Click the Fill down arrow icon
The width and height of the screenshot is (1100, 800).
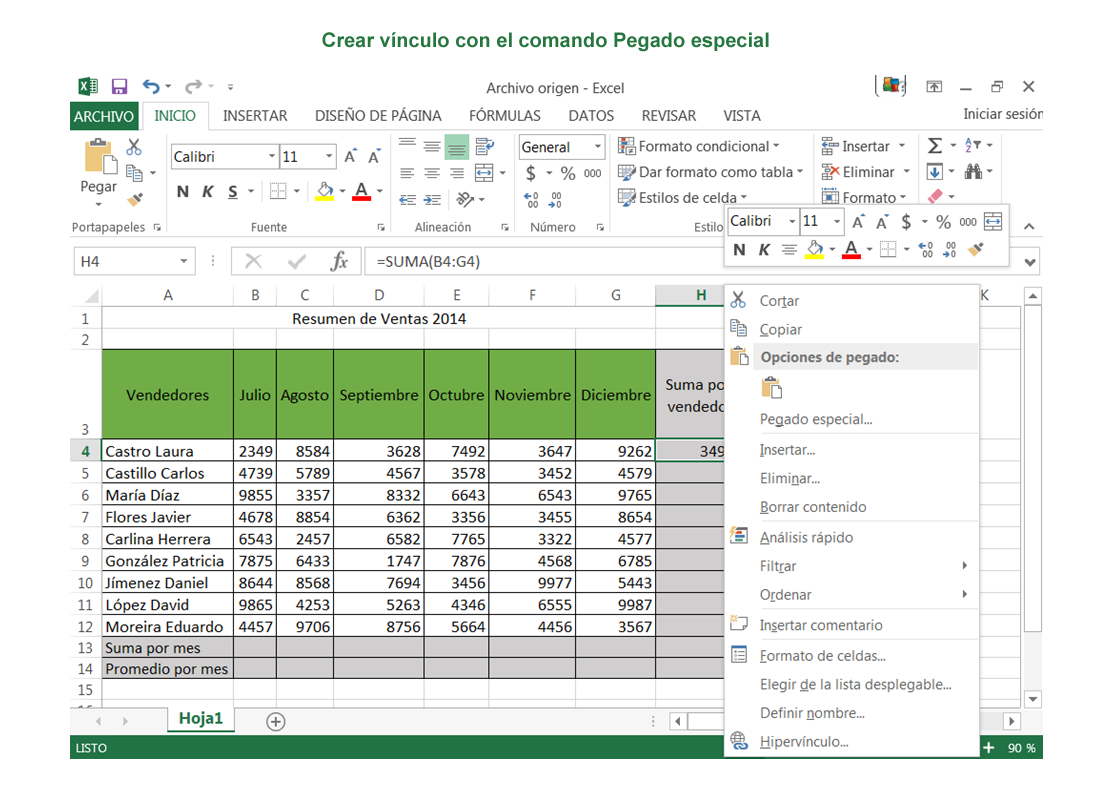(934, 171)
